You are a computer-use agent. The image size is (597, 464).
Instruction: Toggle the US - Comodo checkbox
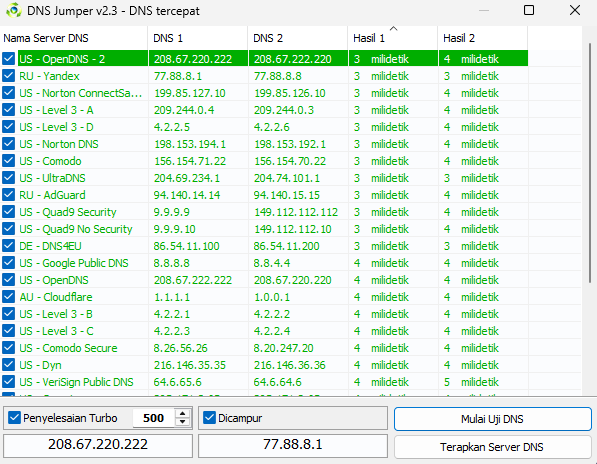[8, 161]
